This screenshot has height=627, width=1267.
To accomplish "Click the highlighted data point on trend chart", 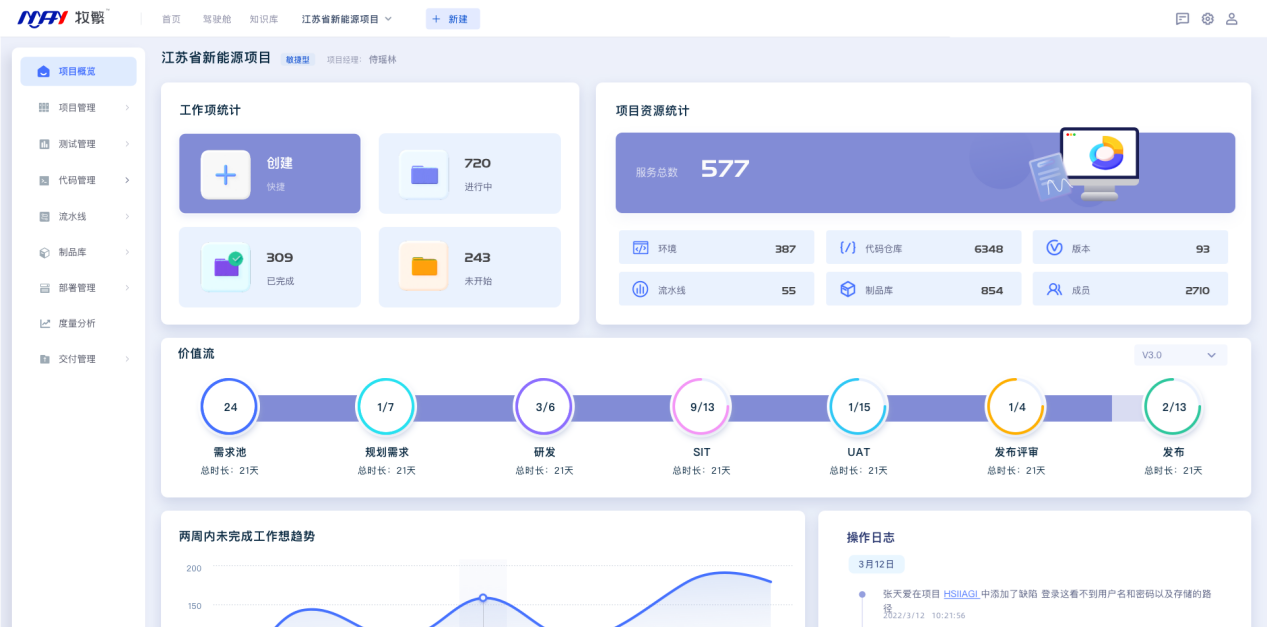I will (x=483, y=598).
